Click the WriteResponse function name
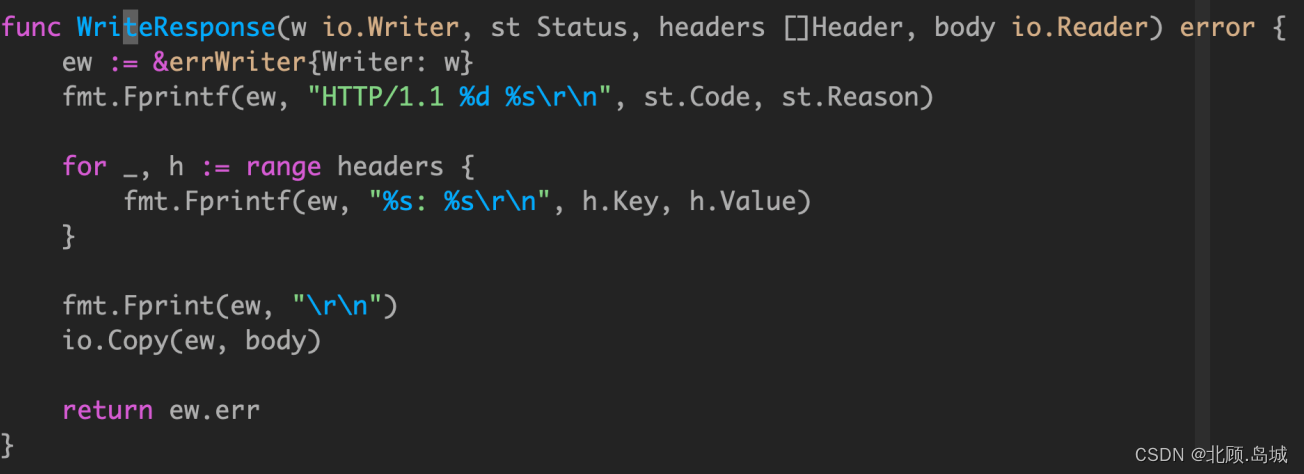 [x=168, y=27]
